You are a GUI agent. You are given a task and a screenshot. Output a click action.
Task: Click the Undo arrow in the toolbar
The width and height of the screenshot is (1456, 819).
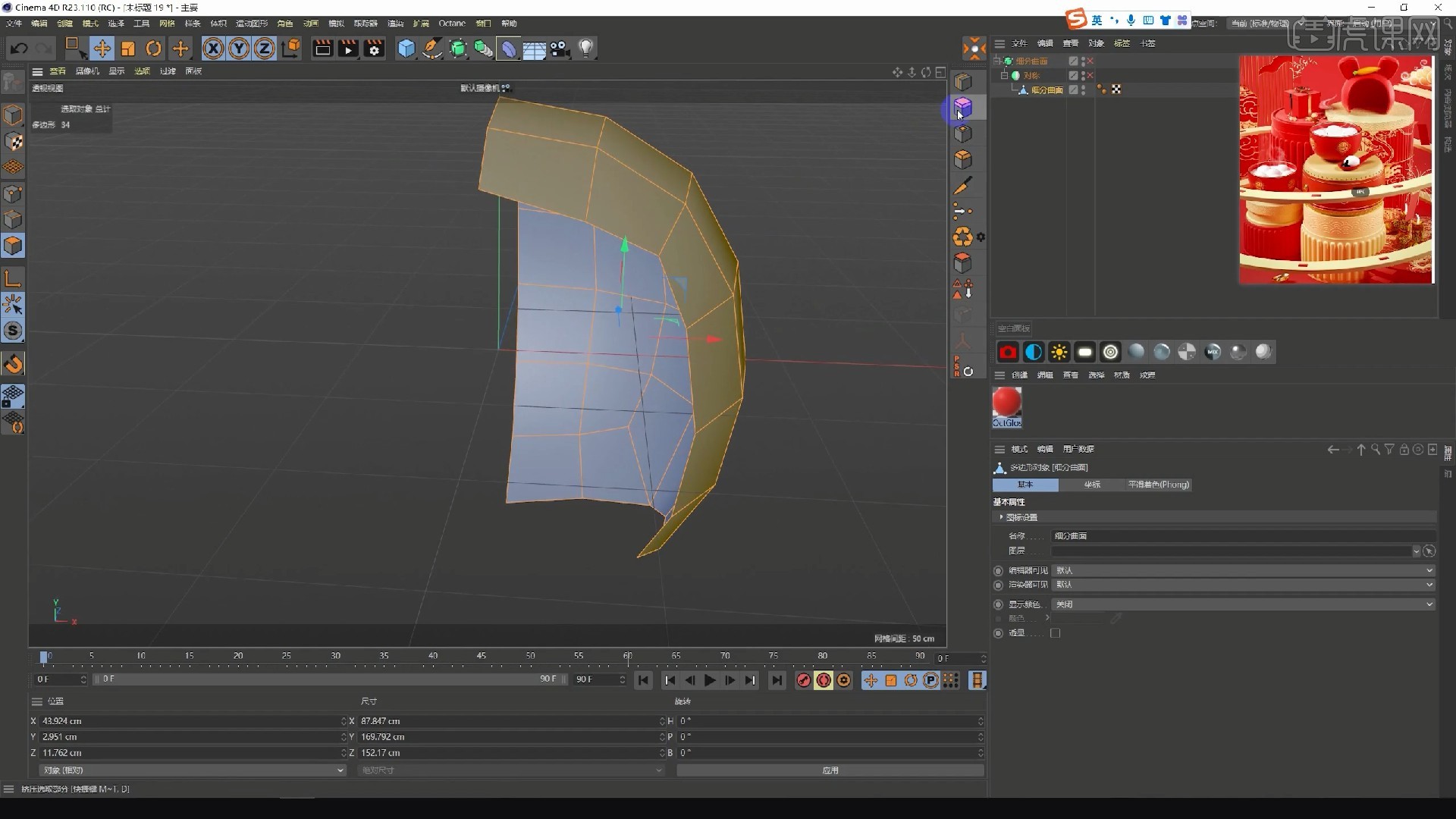[19, 49]
